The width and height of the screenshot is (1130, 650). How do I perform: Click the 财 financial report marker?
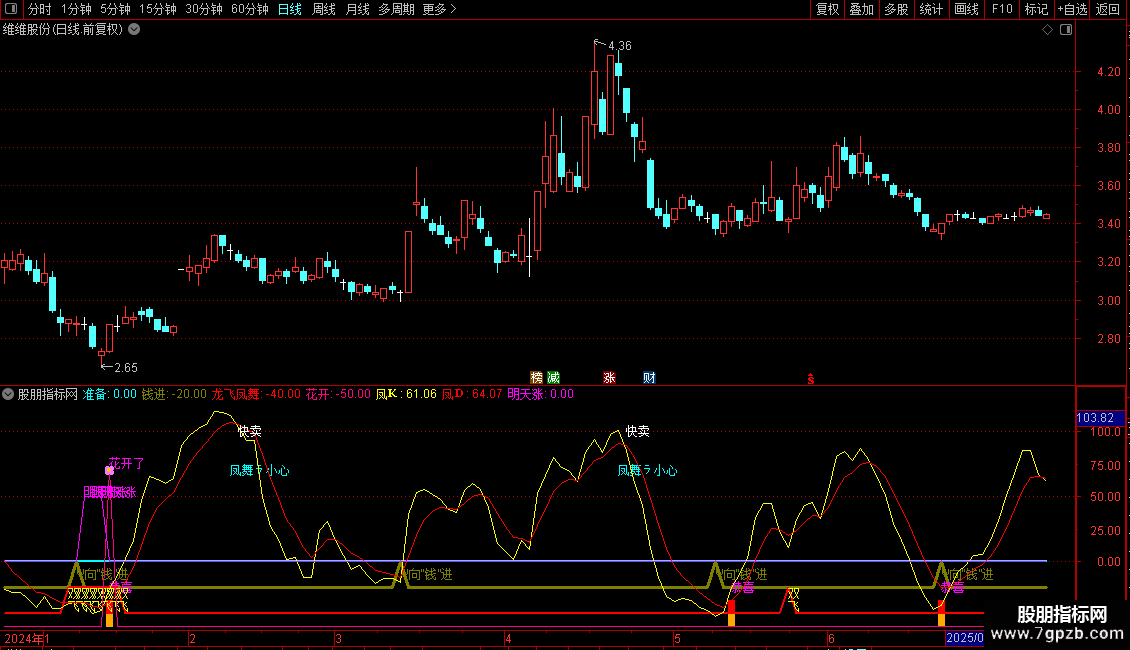point(649,378)
